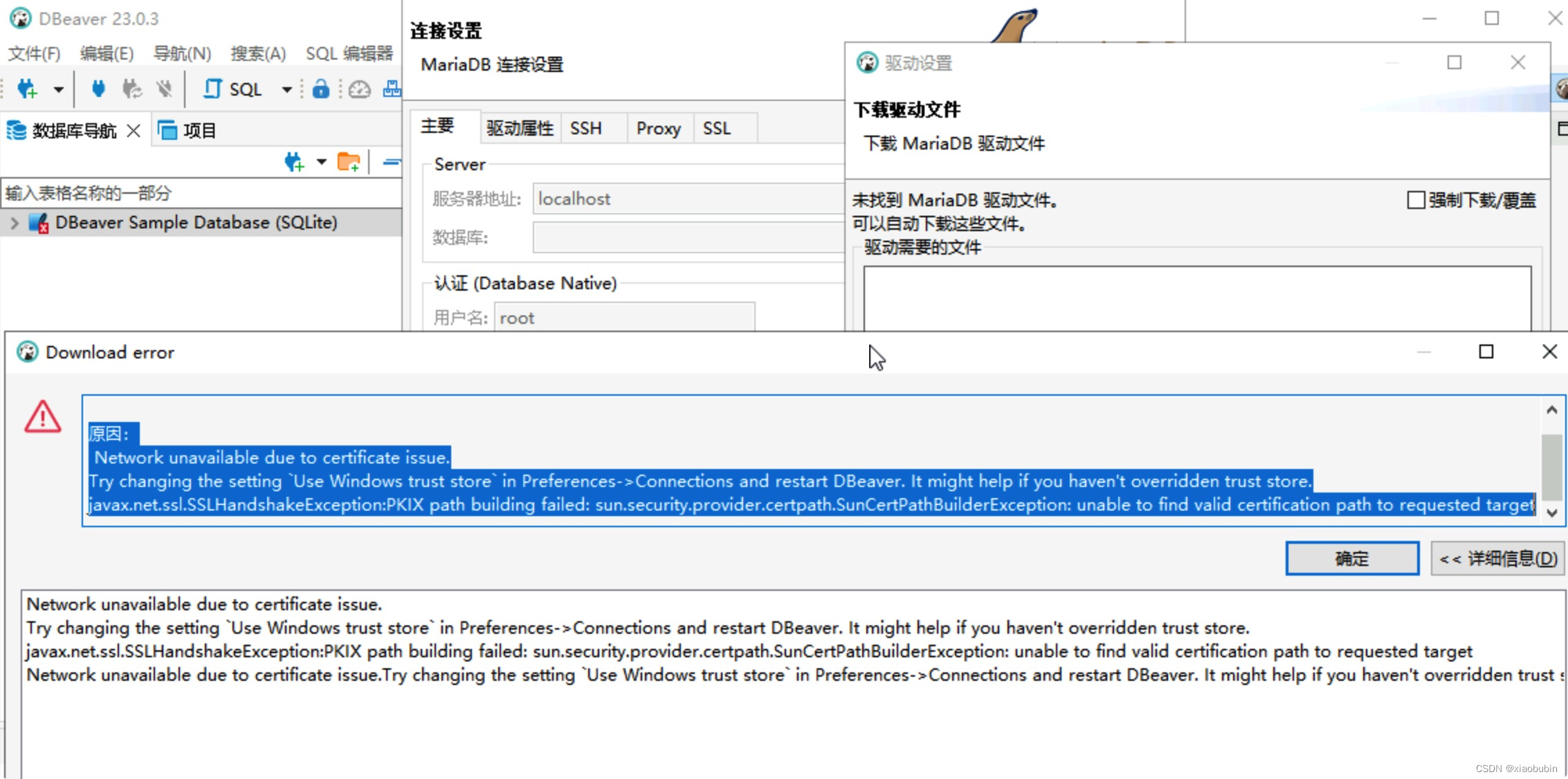Open the SQL button dropdown arrow
Viewport: 1568px width, 779px height.
click(286, 89)
